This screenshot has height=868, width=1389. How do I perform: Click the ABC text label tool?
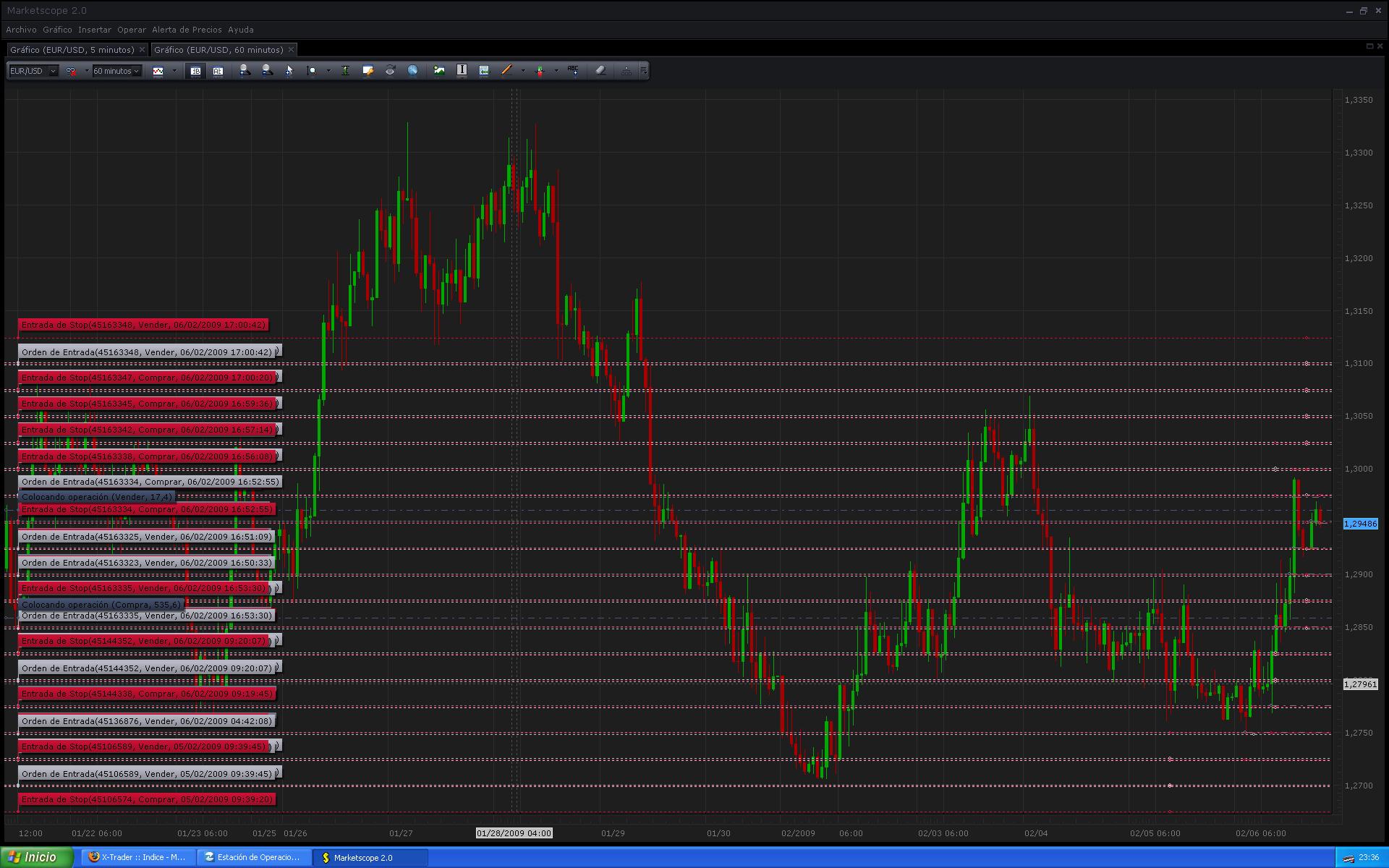point(573,70)
